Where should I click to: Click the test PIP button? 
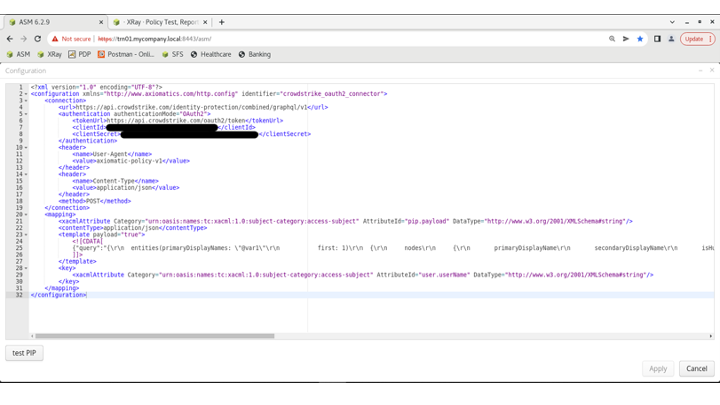point(24,353)
